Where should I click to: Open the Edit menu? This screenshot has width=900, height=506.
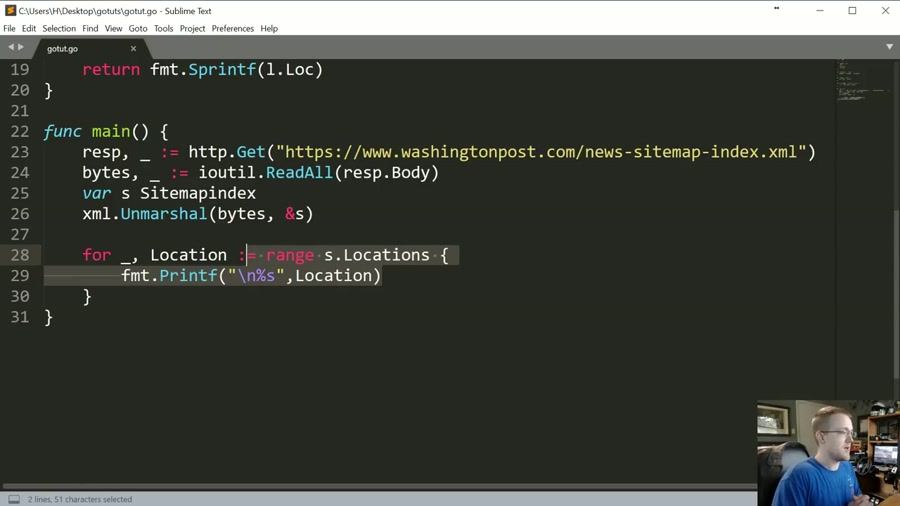tap(29, 28)
